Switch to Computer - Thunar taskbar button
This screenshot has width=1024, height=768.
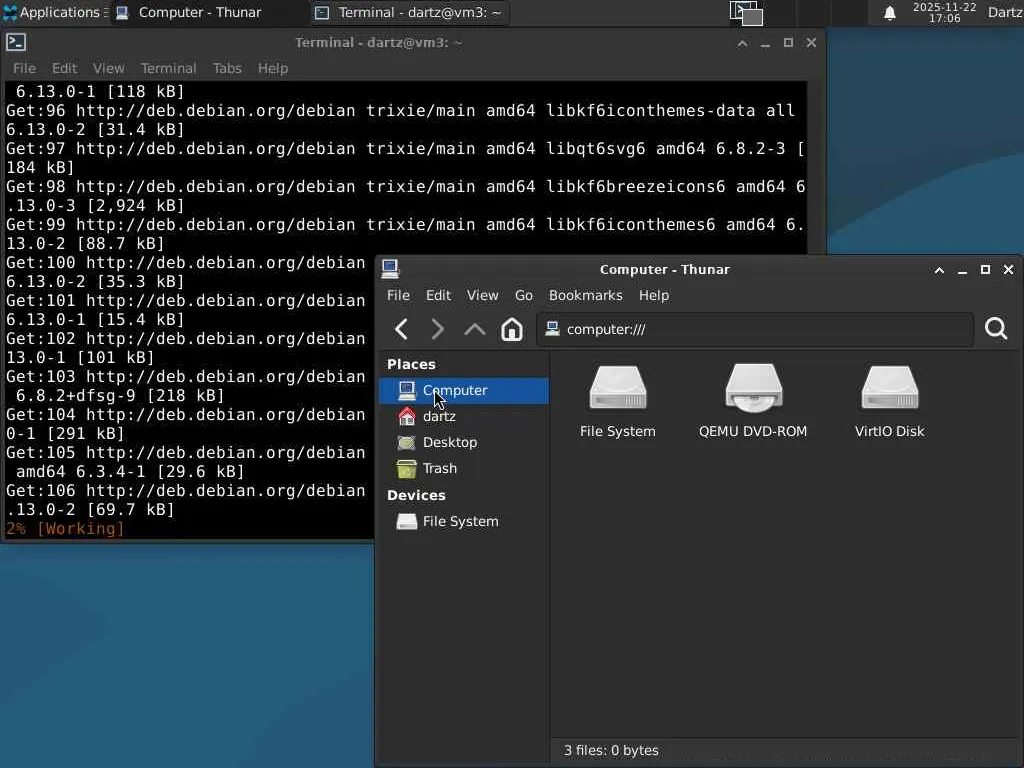209,12
